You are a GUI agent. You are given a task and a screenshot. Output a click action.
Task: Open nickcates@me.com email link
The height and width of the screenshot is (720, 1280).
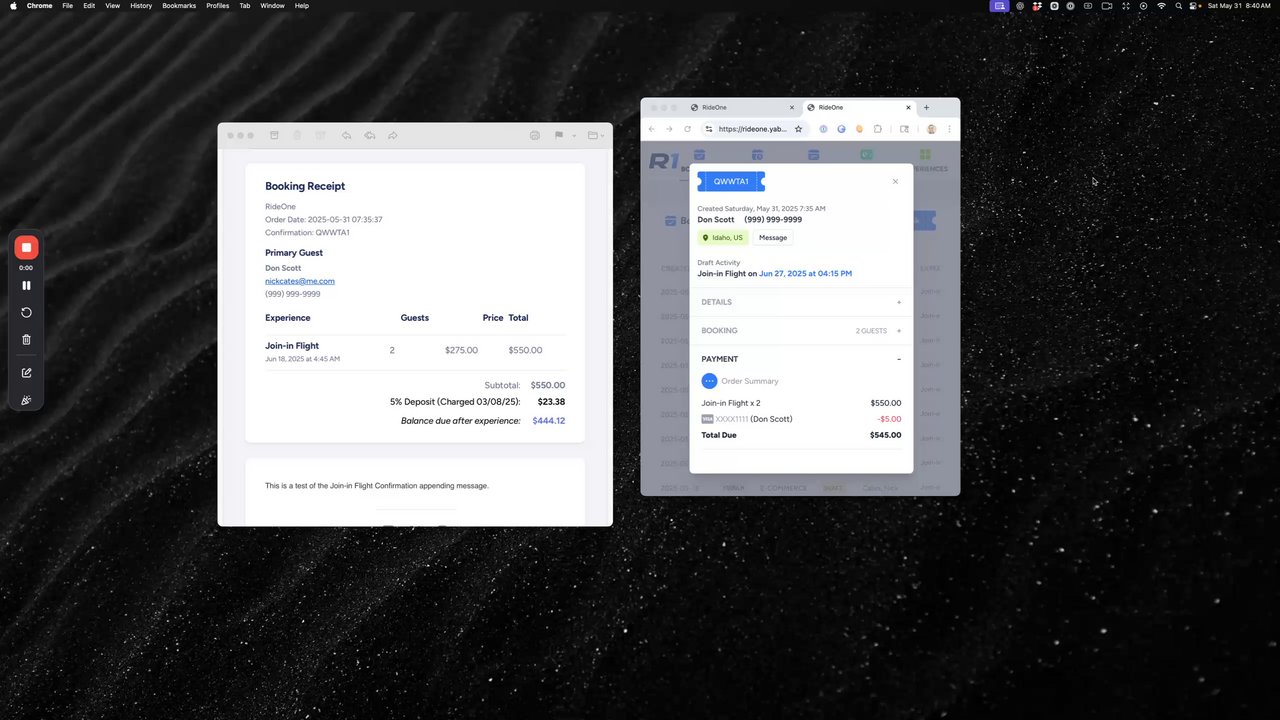coord(300,281)
